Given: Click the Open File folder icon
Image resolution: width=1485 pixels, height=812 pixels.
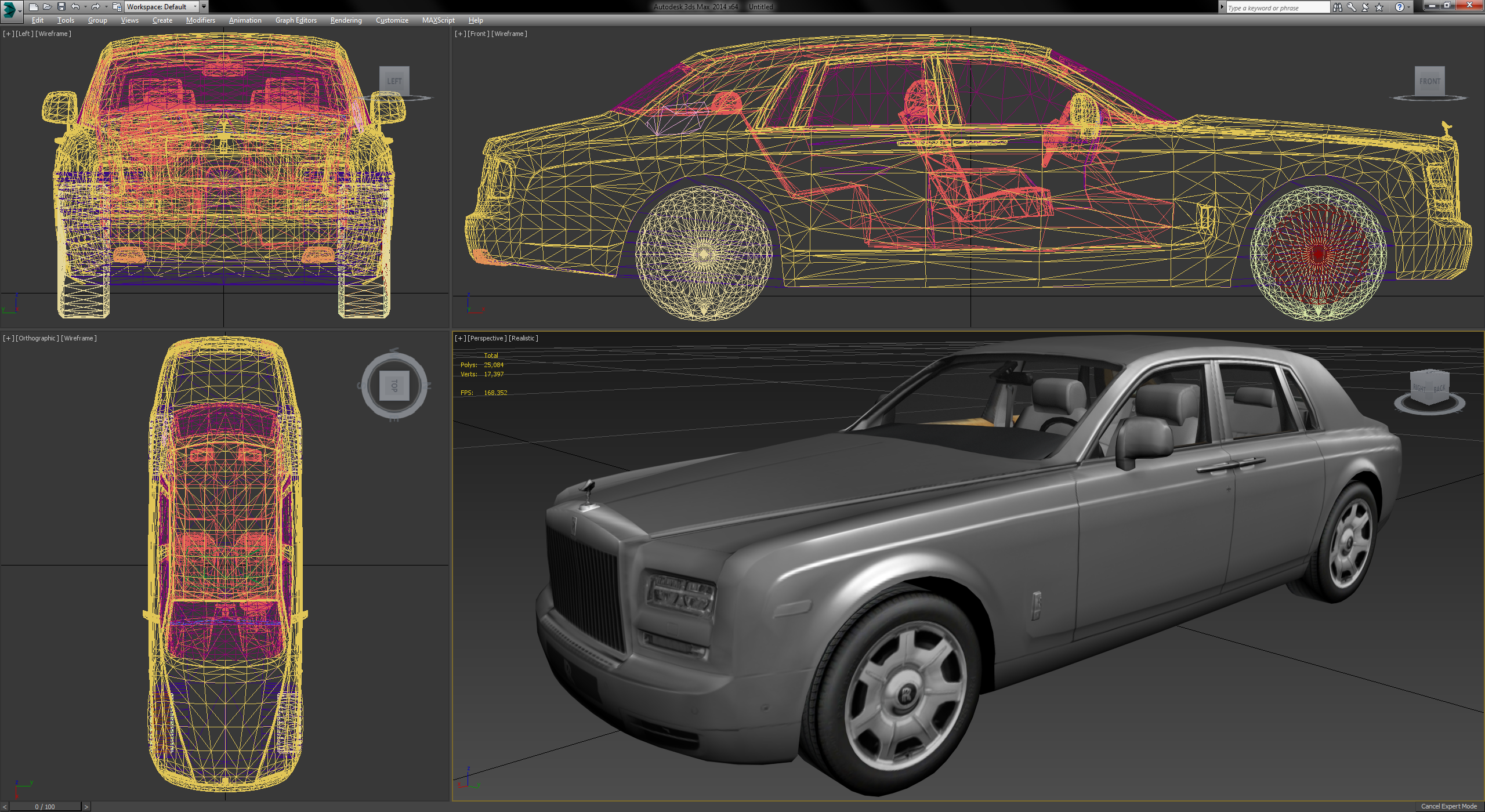Looking at the screenshot, I should (47, 7).
